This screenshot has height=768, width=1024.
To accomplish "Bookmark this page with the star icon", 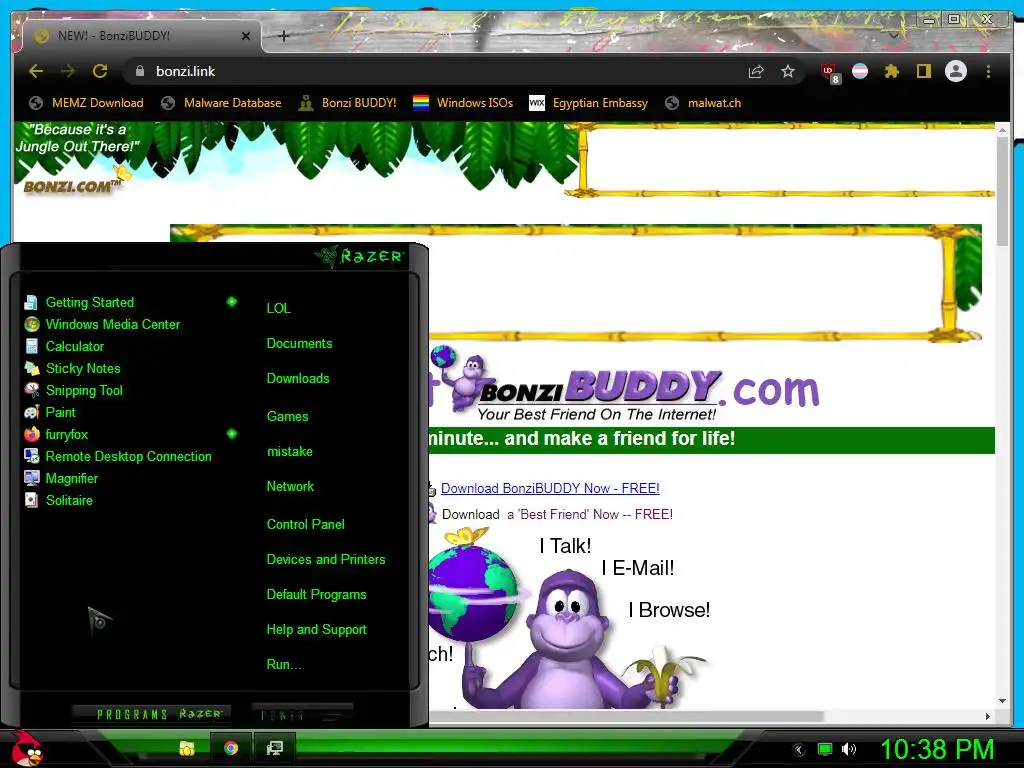I will (788, 71).
